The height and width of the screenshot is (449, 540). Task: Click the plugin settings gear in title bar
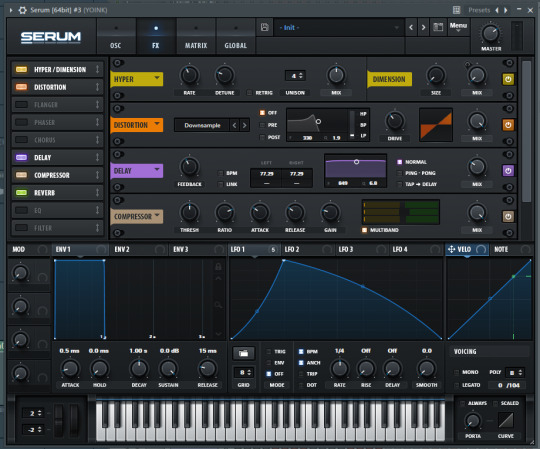(x=22, y=10)
